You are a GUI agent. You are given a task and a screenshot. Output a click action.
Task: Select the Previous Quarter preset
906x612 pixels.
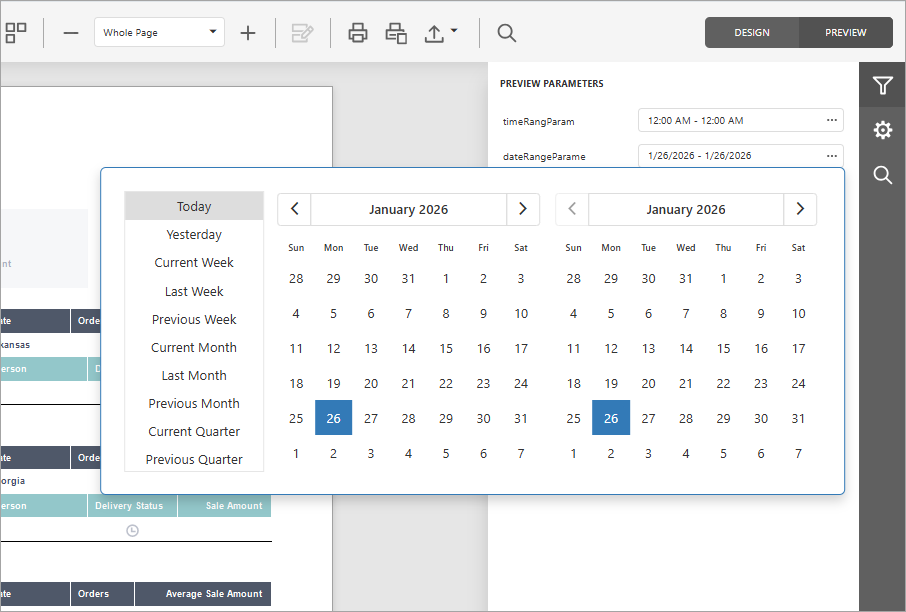[194, 459]
